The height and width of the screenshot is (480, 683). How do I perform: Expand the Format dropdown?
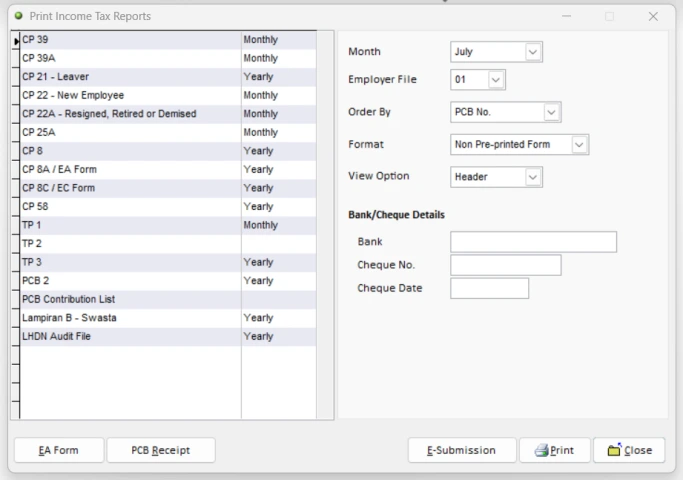pyautogui.click(x=579, y=144)
